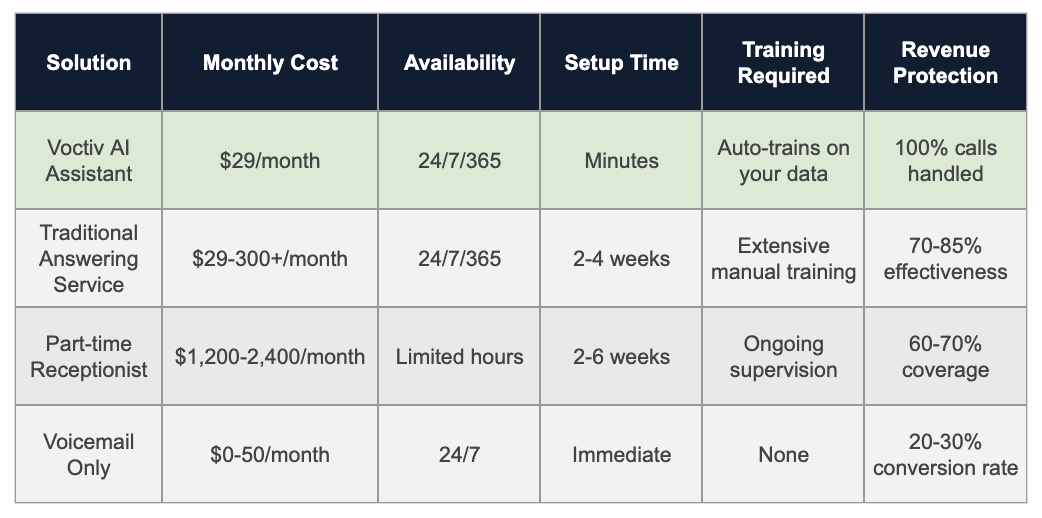This screenshot has height=518, width=1042.
Task: Click the $29/month price cell
Action: [x=270, y=160]
